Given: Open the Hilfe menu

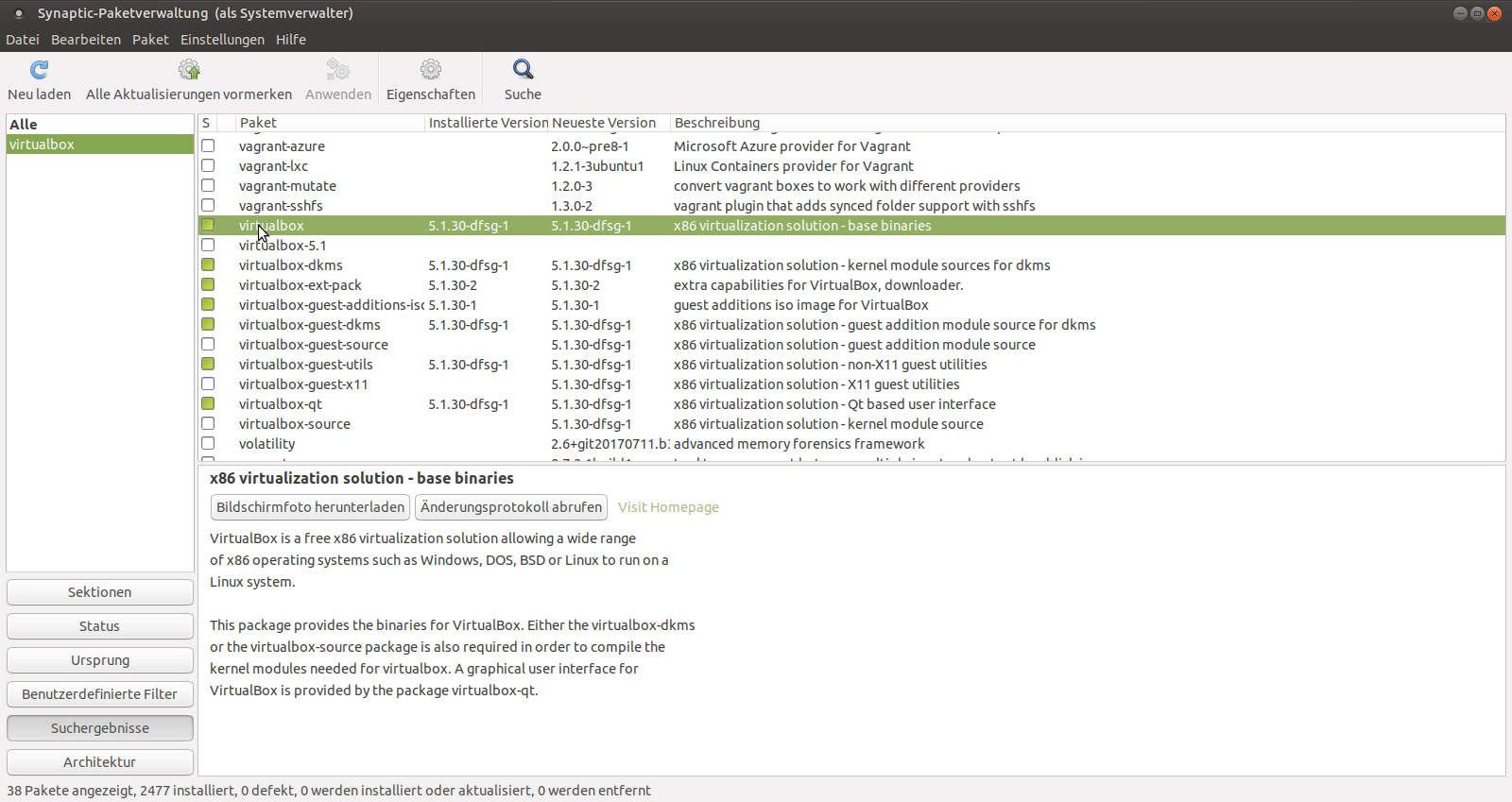Looking at the screenshot, I should [291, 40].
